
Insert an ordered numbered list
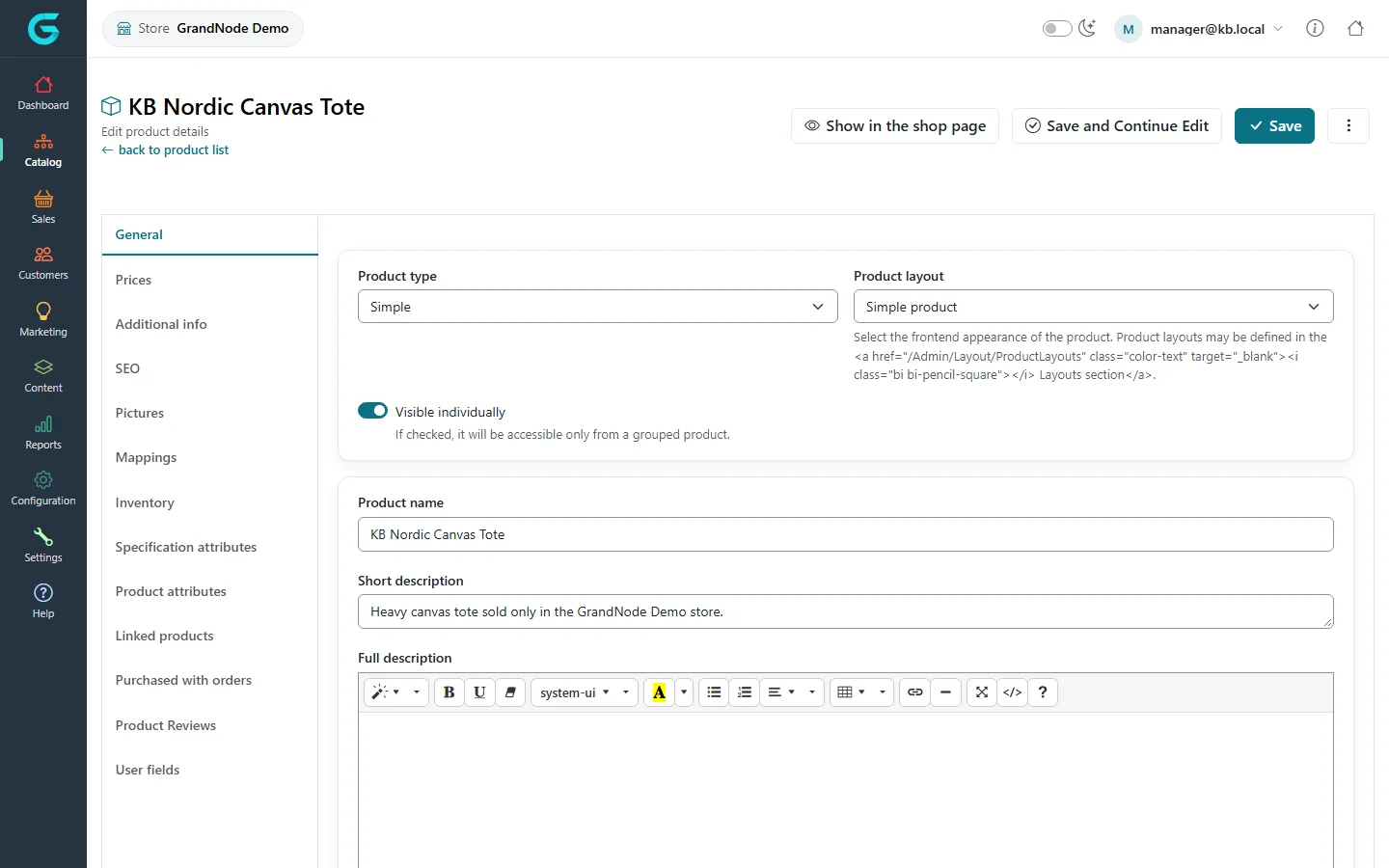coord(745,692)
